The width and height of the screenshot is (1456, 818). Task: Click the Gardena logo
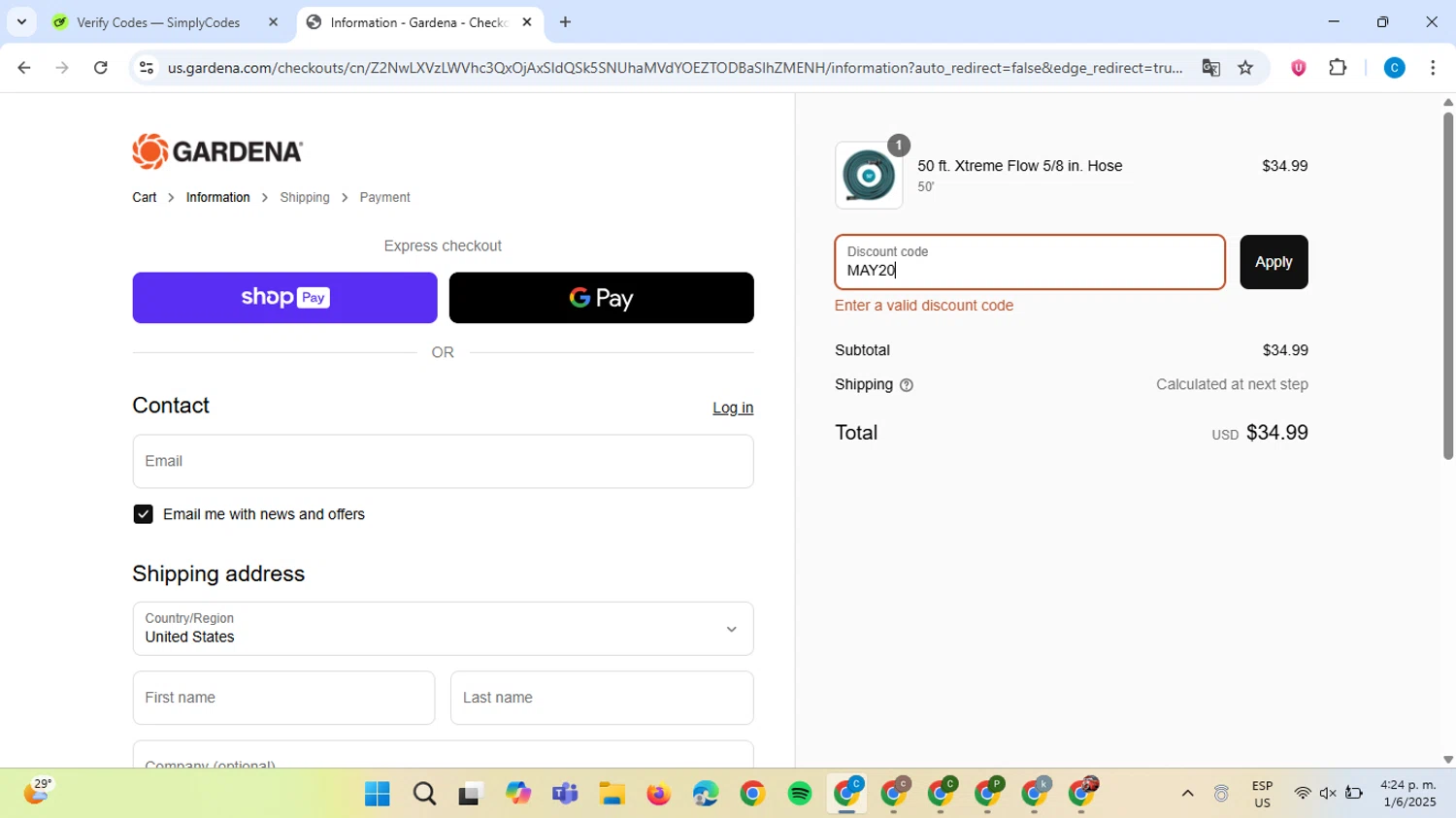[x=217, y=151]
